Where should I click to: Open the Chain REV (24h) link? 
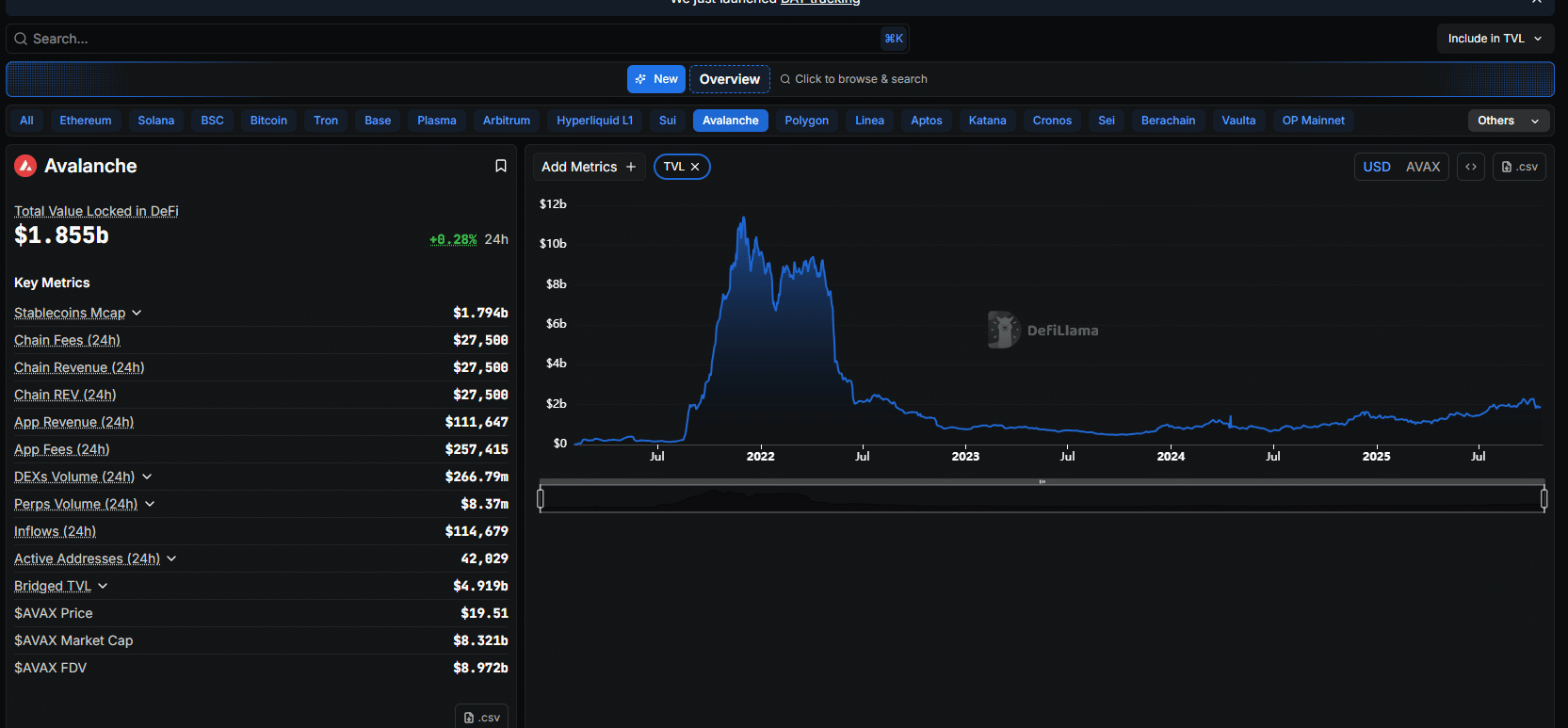[65, 395]
